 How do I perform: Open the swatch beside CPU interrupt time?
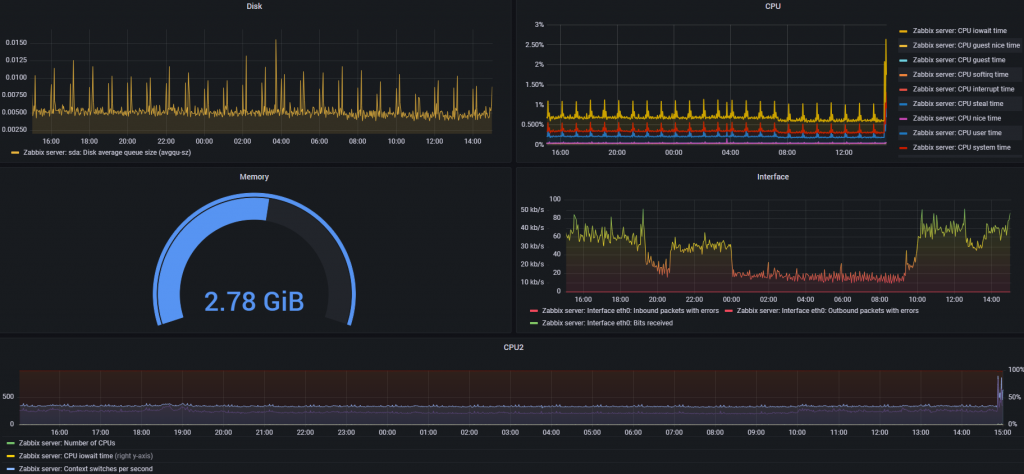904,89
